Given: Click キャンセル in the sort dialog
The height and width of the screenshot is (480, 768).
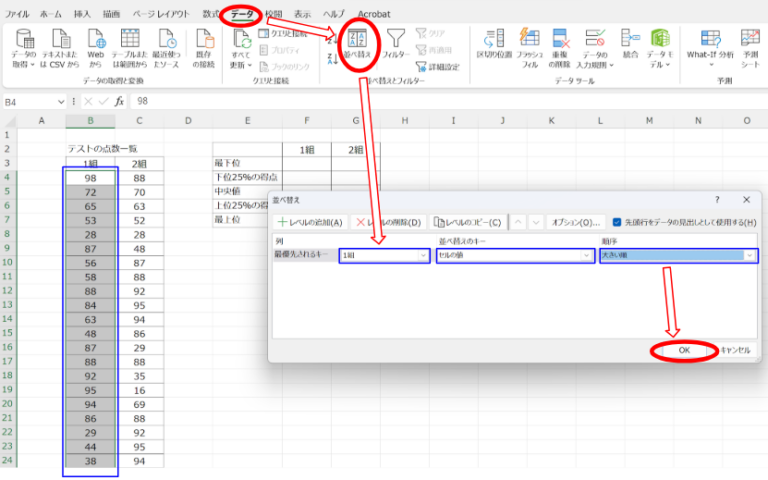Looking at the screenshot, I should coord(734,350).
